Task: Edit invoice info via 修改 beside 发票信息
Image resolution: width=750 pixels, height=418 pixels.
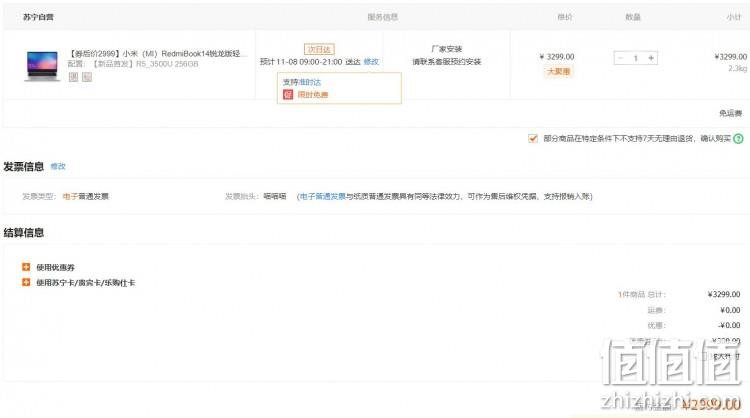Action: pyautogui.click(x=58, y=166)
